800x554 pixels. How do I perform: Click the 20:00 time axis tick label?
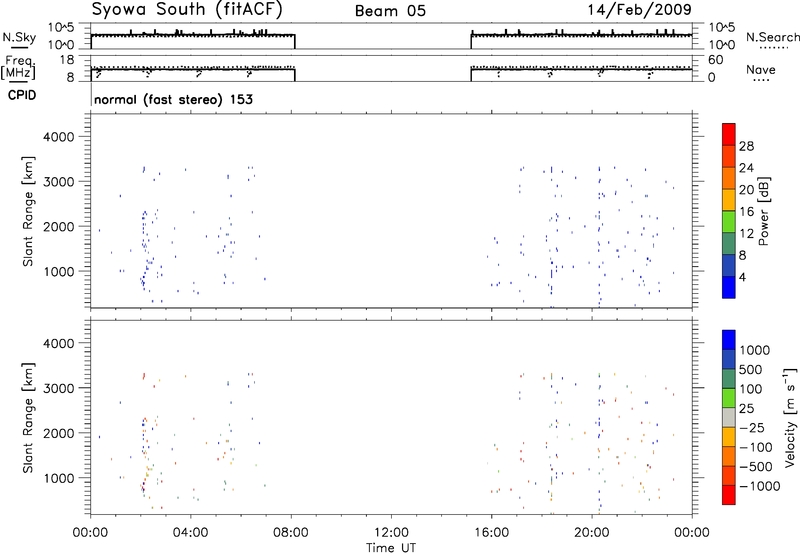[592, 533]
